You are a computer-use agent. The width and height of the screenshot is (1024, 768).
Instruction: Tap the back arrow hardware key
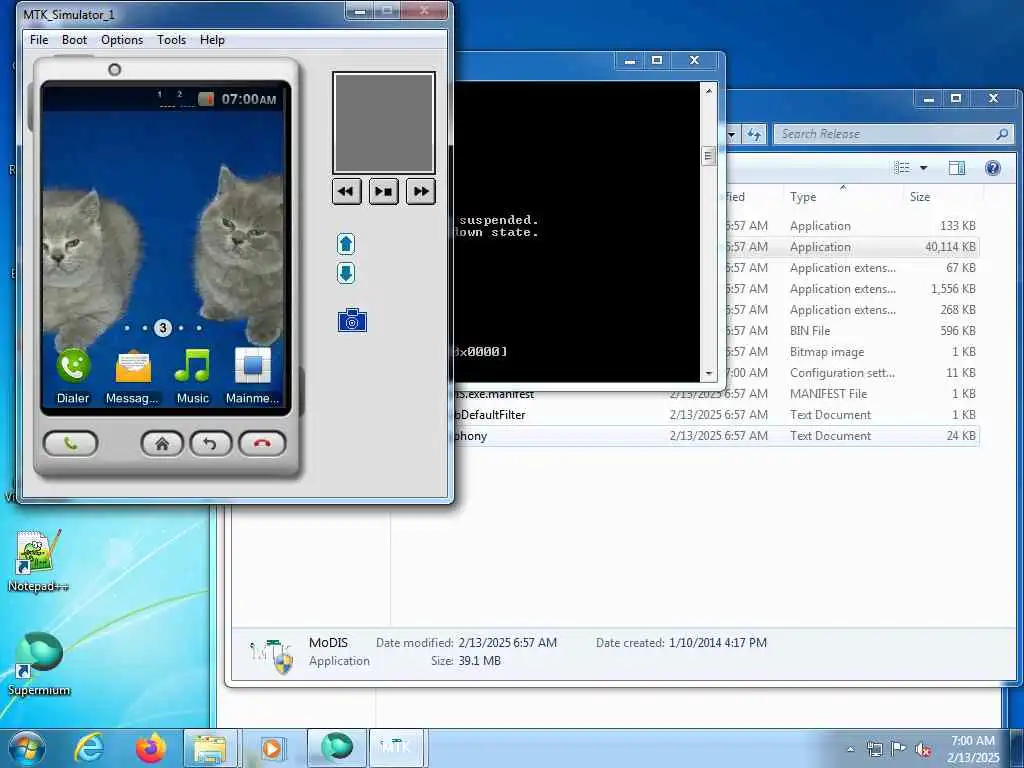click(x=210, y=444)
